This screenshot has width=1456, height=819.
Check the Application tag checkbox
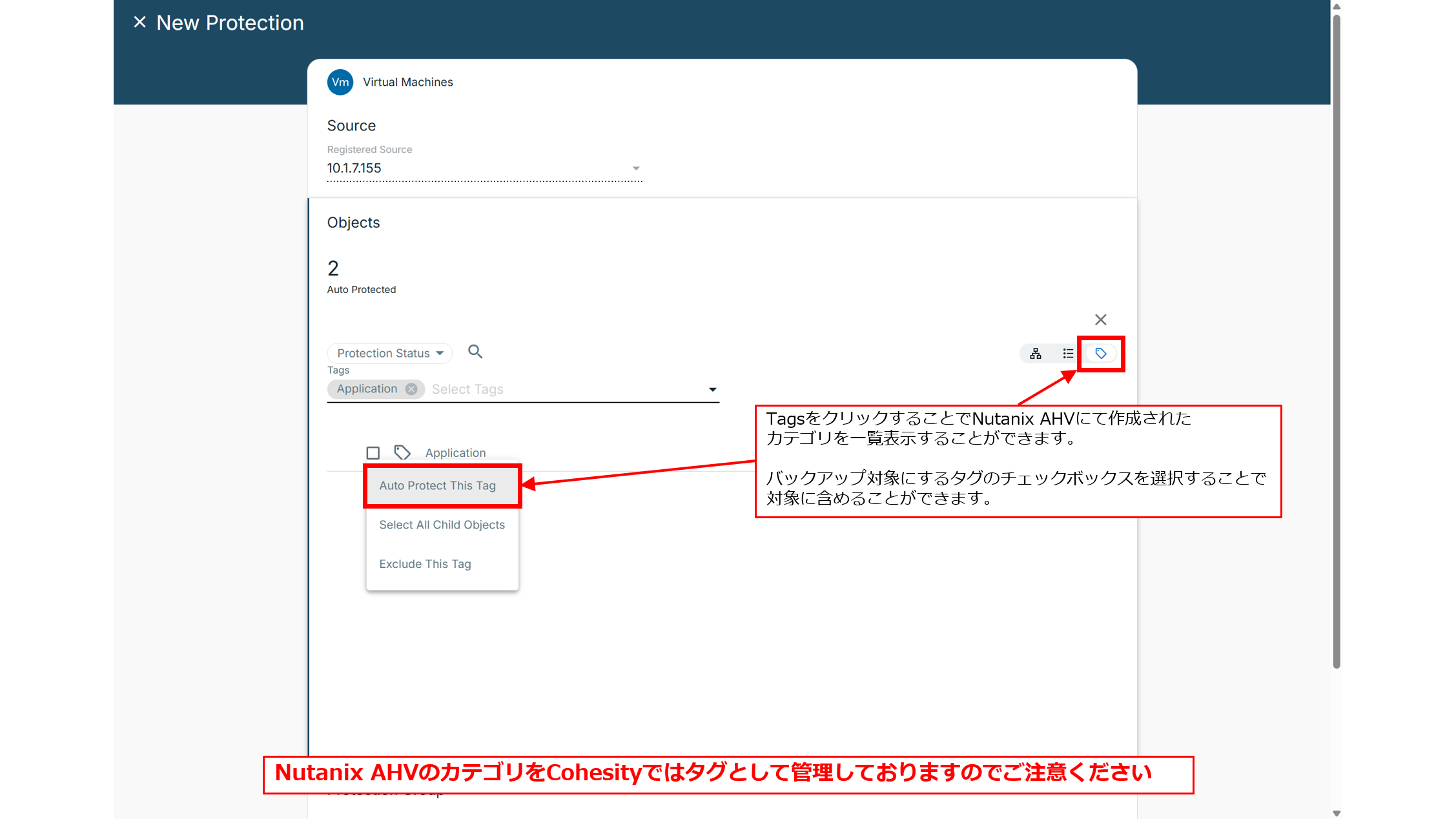point(373,452)
